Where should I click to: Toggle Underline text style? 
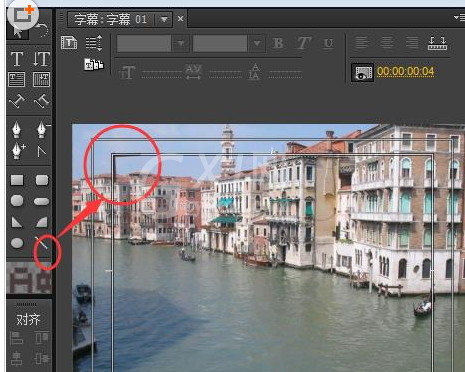click(x=328, y=43)
